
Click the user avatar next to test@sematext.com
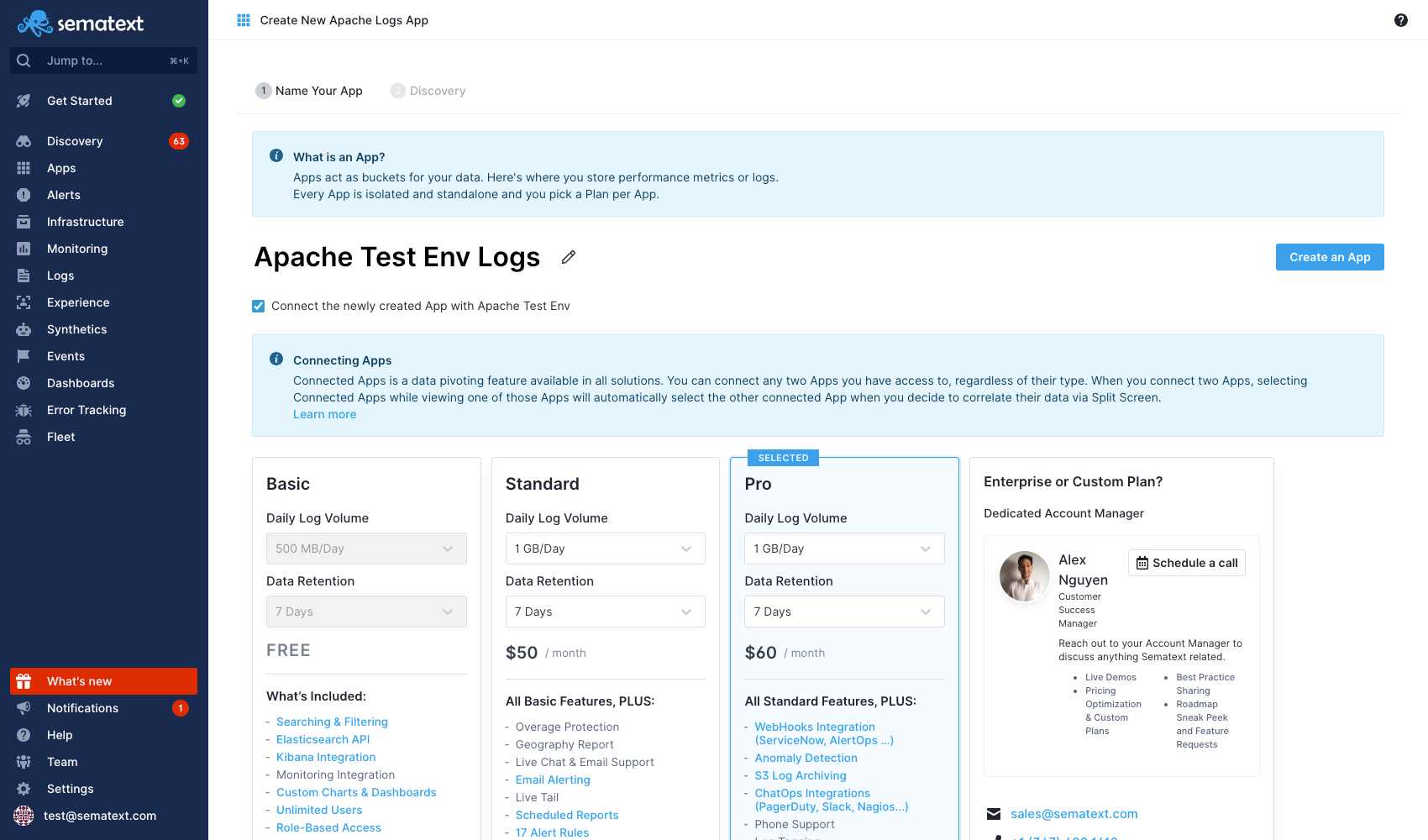[24, 816]
